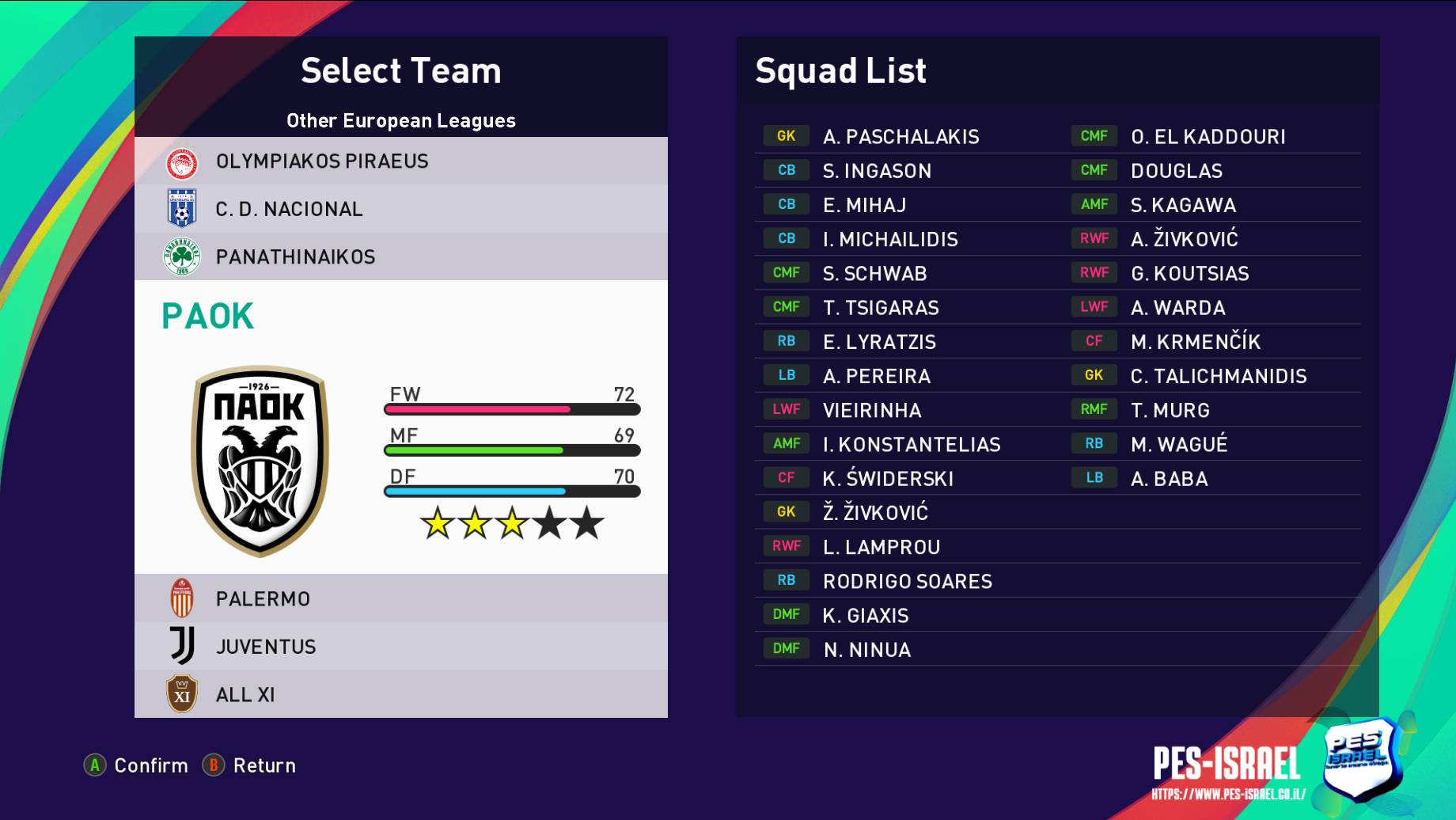Image resolution: width=1456 pixels, height=820 pixels.
Task: Click the large PAOK eagle emblem
Action: [x=260, y=461]
